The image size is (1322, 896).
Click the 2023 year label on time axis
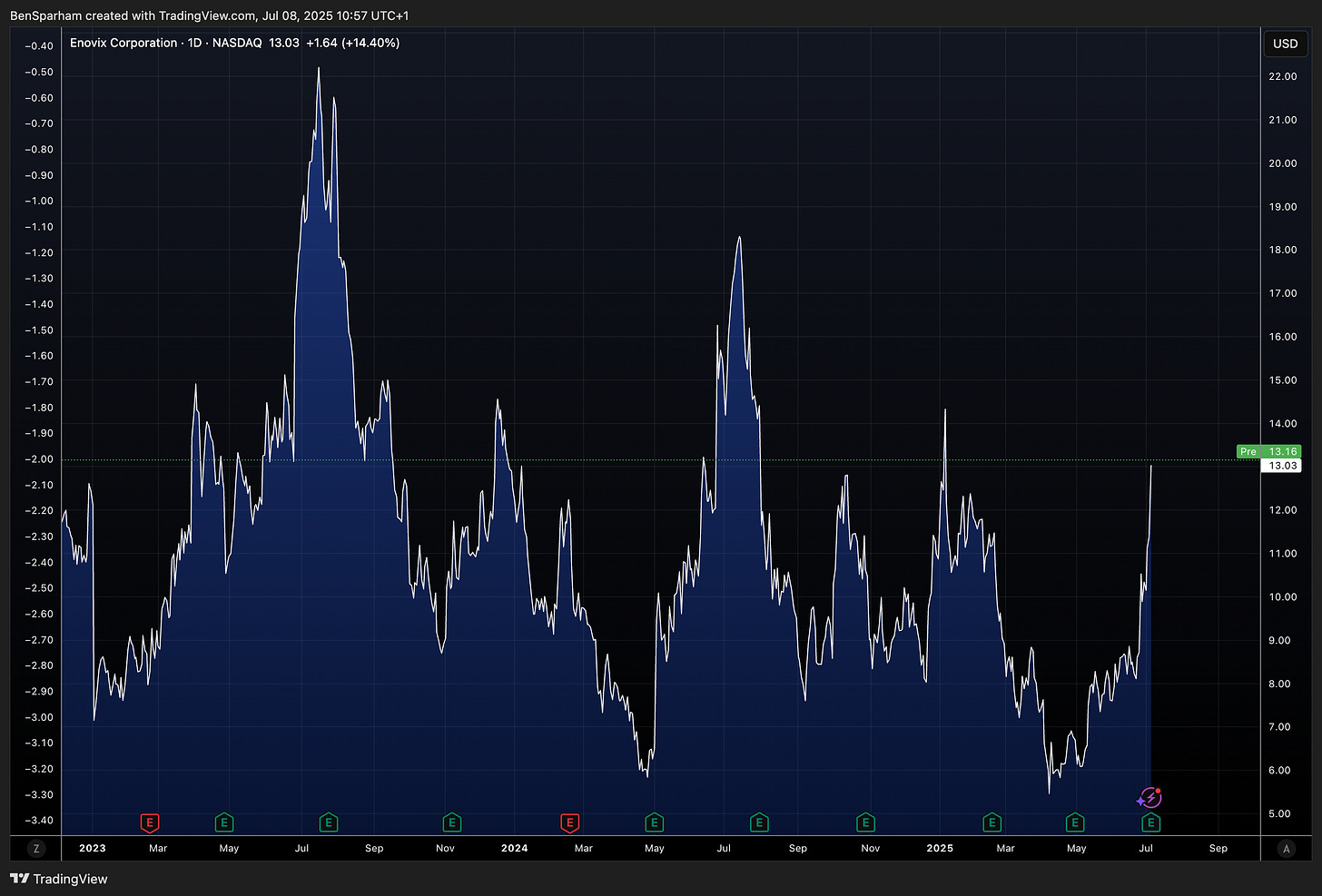(93, 849)
